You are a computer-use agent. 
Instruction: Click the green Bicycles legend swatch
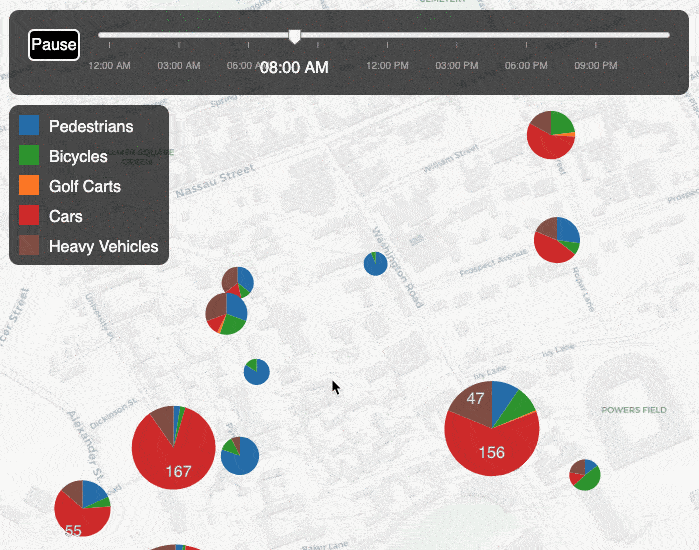coord(29,155)
